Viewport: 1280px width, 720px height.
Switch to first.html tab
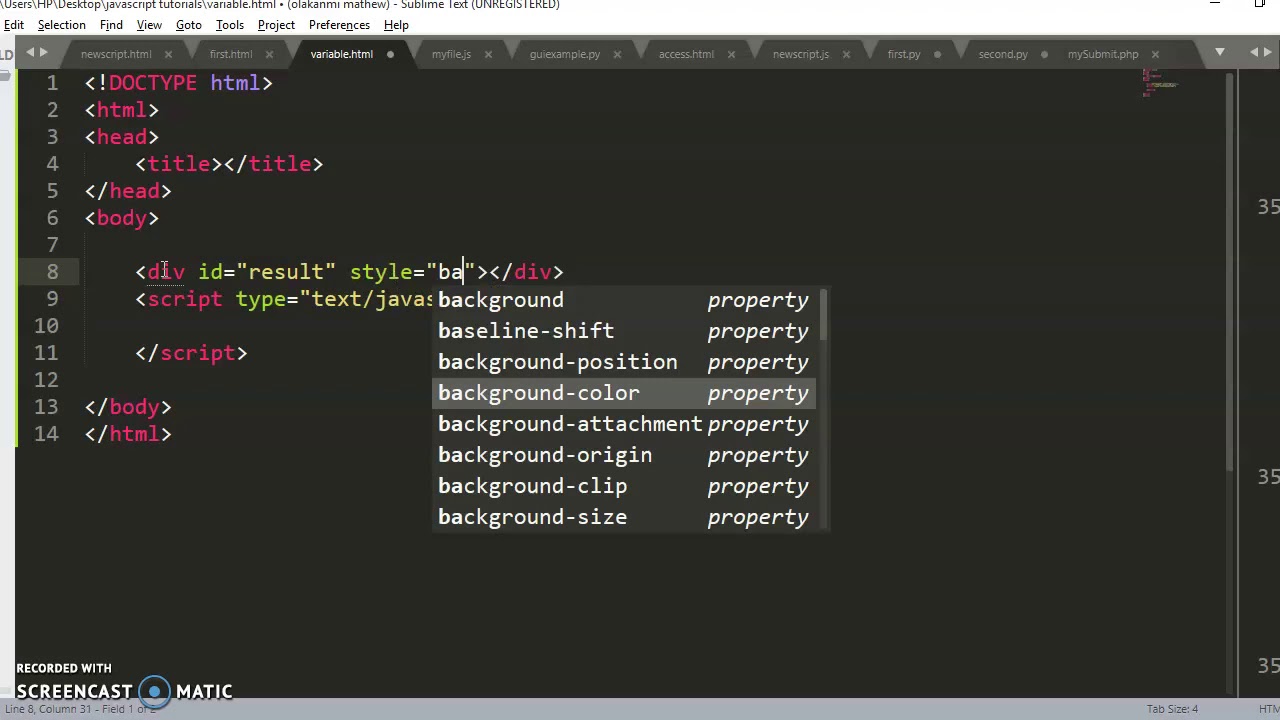pos(231,54)
